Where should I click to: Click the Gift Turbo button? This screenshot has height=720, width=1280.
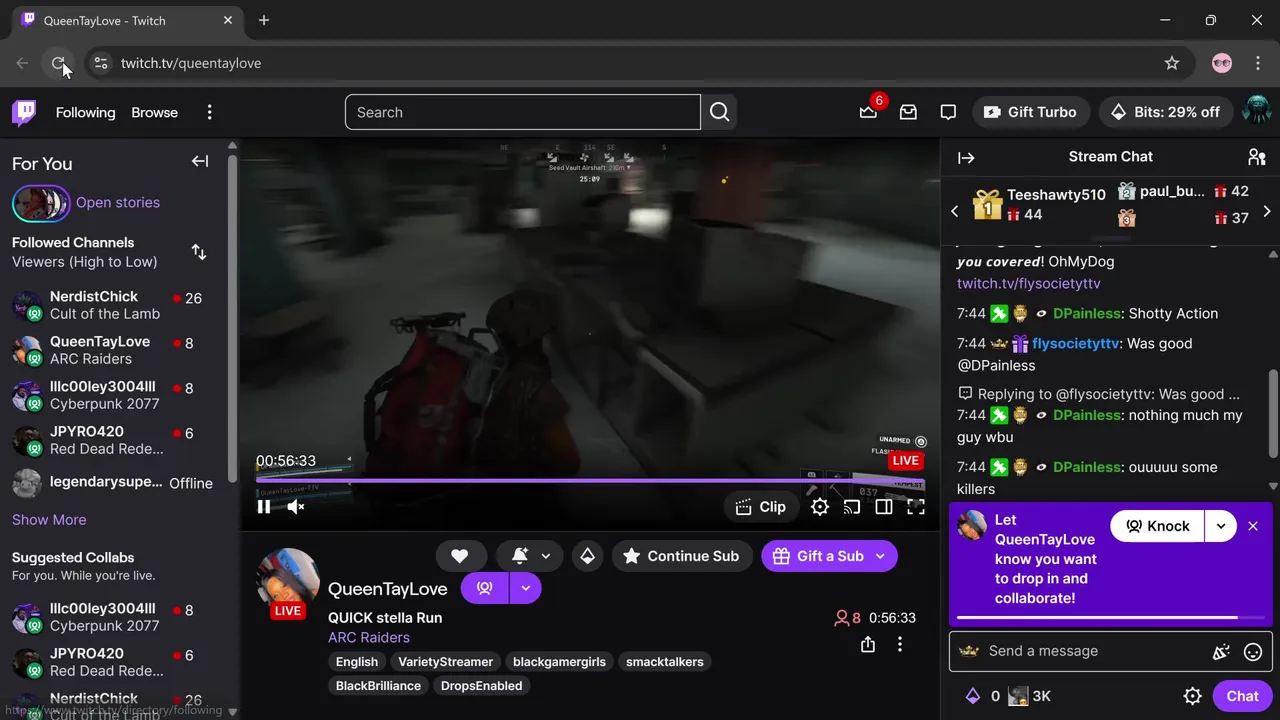click(x=1031, y=112)
